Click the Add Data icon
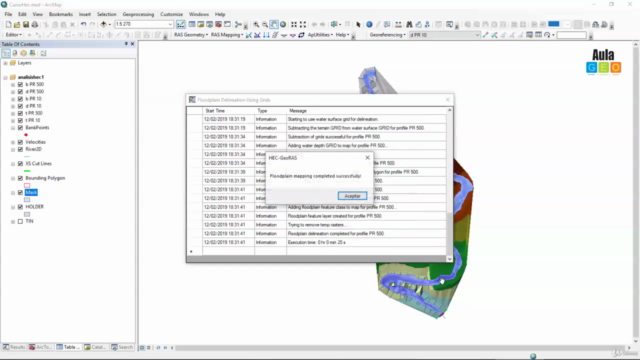640x360 pixels. click(104, 24)
